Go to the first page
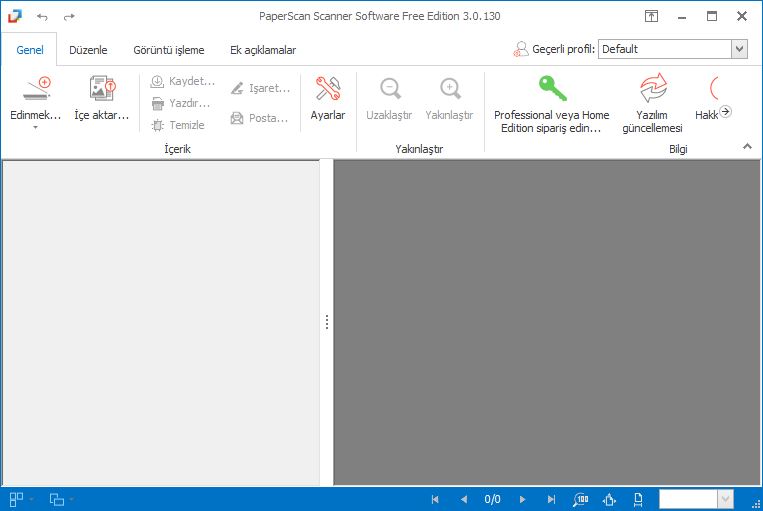763x511 pixels. click(x=435, y=499)
